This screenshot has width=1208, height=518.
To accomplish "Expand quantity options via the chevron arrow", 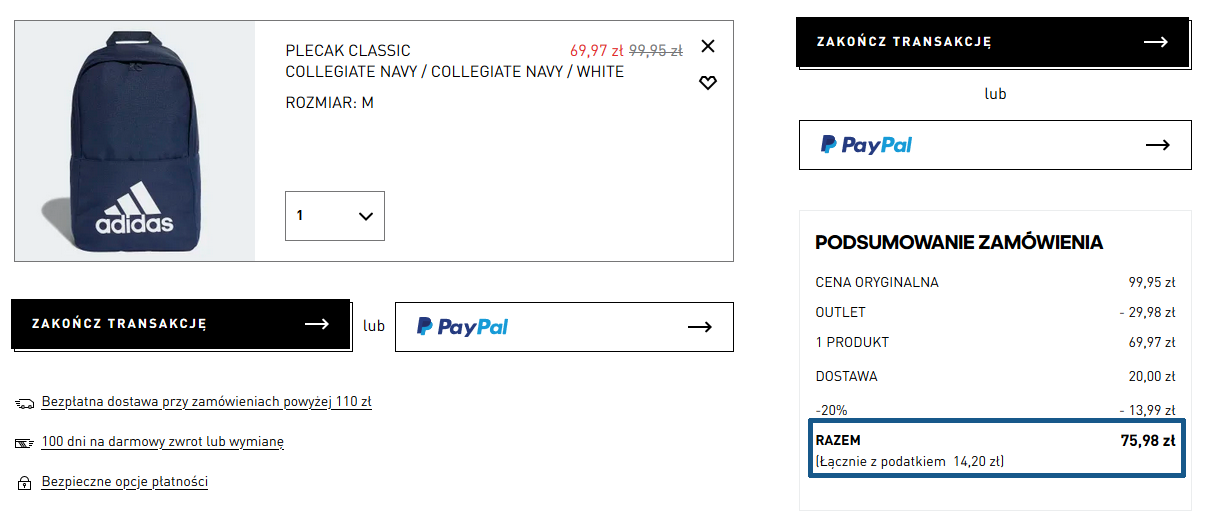I will pos(365,216).
